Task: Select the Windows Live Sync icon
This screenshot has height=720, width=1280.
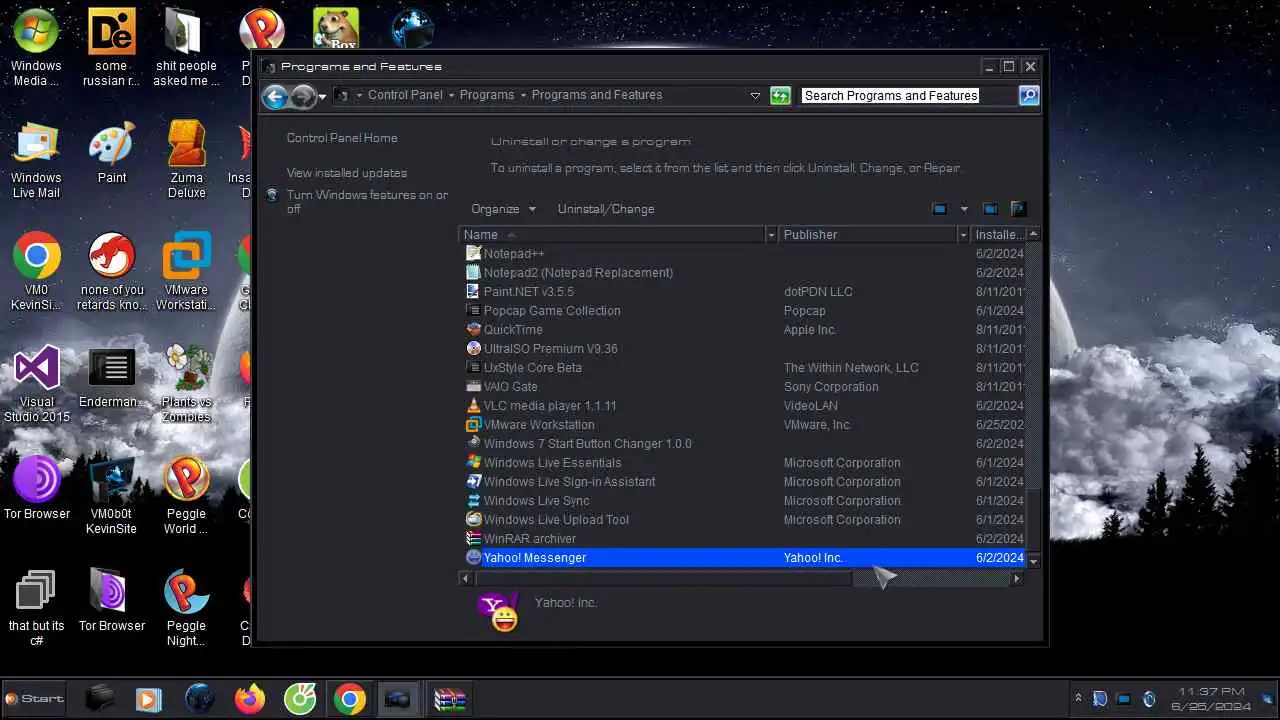Action: coord(474,501)
